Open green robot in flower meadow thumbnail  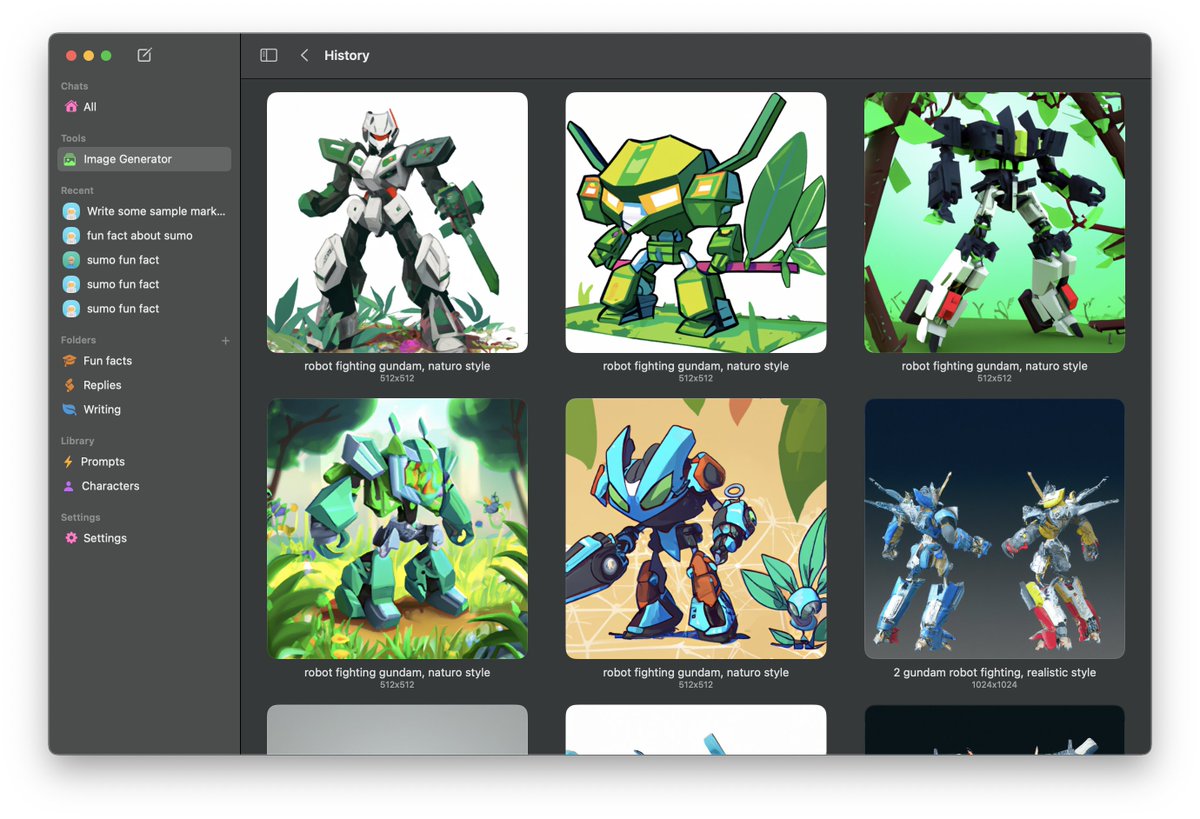click(397, 529)
